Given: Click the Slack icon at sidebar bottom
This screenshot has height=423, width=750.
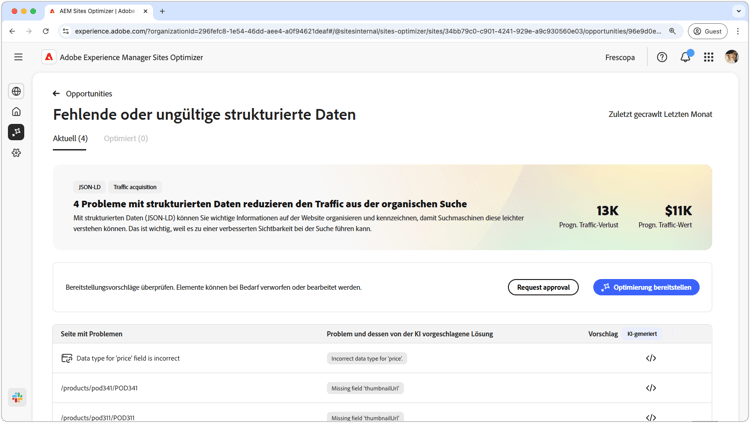Looking at the screenshot, I should click(x=17, y=397).
